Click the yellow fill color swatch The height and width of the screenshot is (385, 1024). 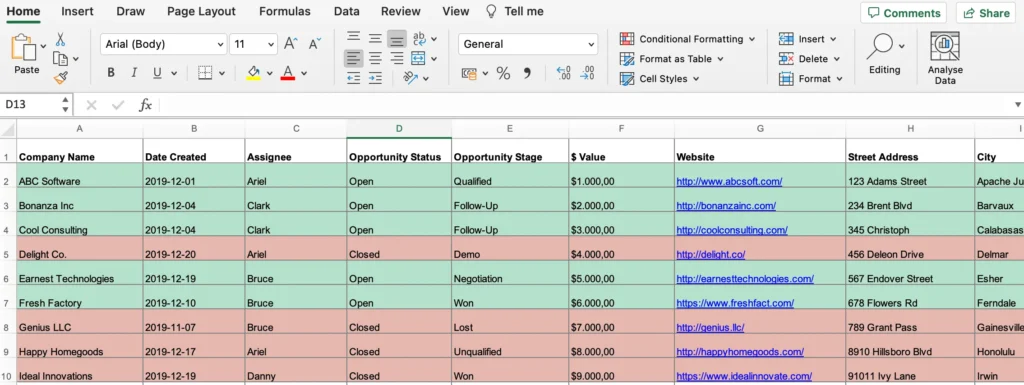pos(253,72)
